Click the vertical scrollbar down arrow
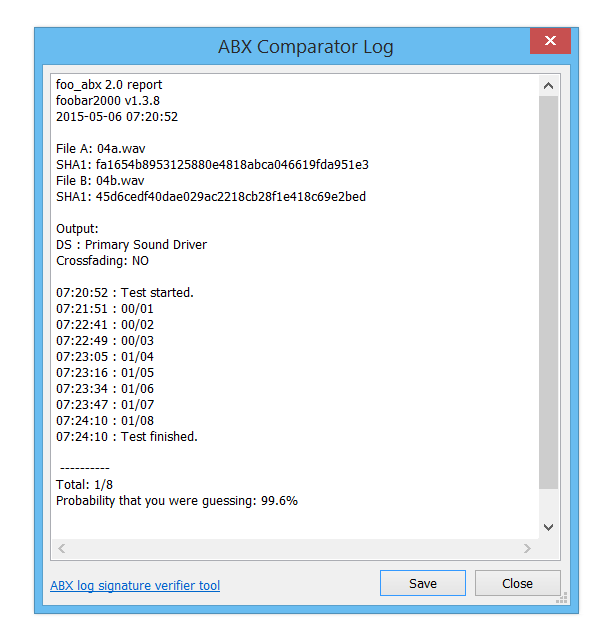Viewport: 605px width, 641px height. point(549,527)
